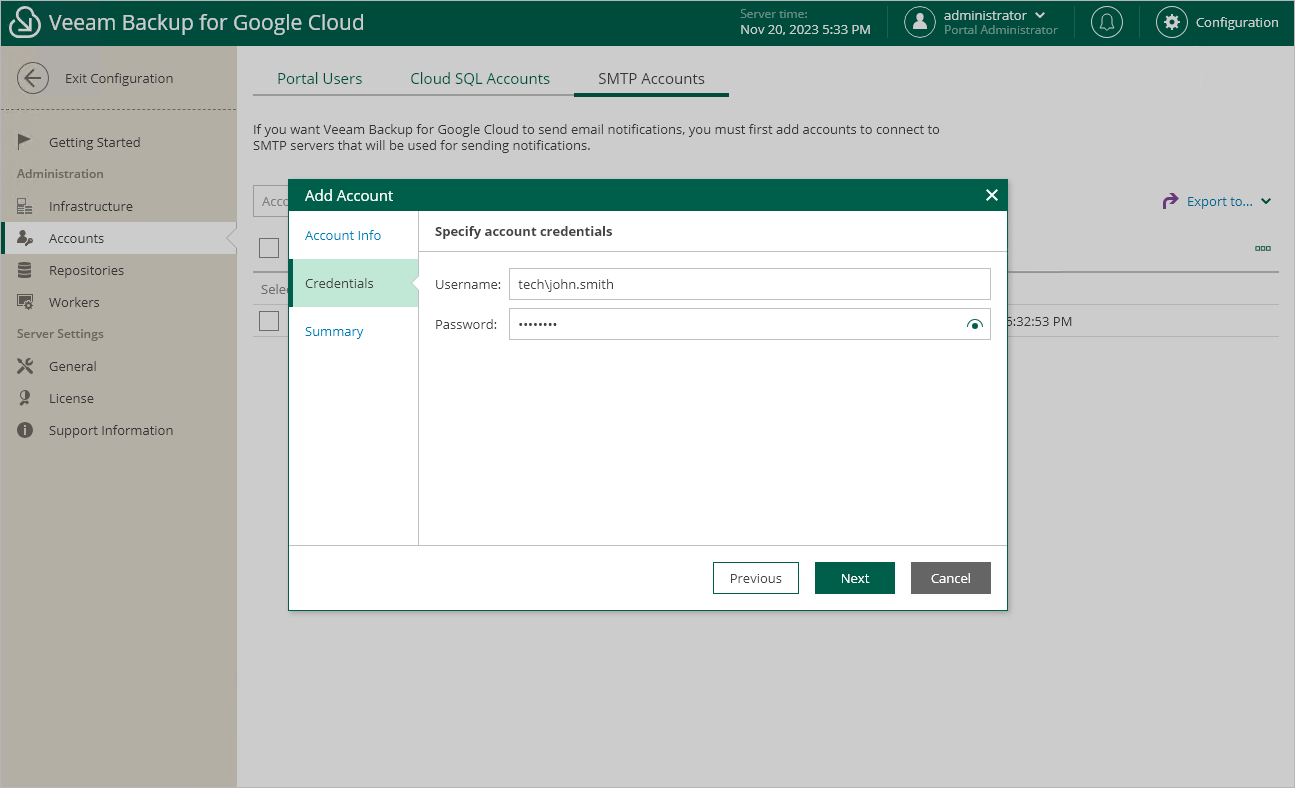Select Accounts in sidebar
Screen dimensions: 1295x788
[x=118, y=238]
